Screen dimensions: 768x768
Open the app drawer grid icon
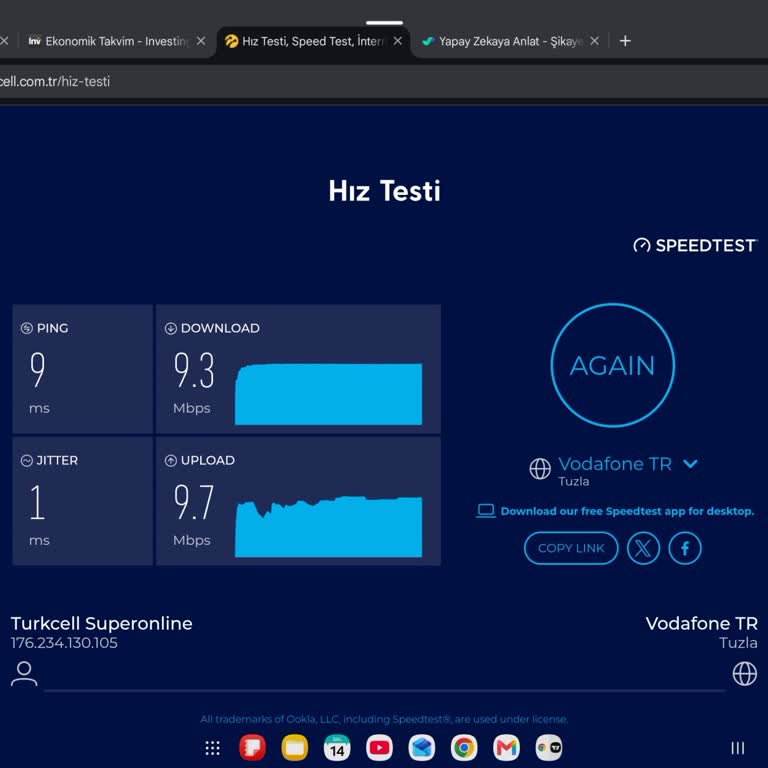point(212,748)
